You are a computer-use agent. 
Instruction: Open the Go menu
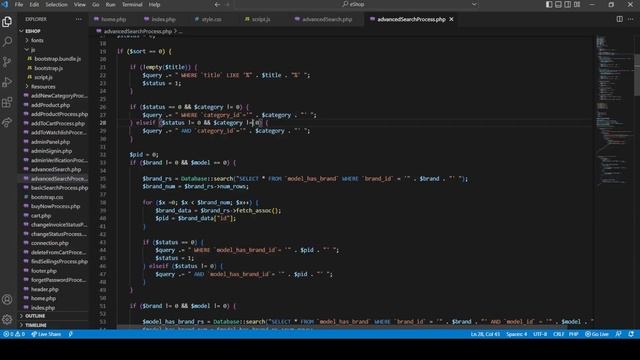coord(96,4)
